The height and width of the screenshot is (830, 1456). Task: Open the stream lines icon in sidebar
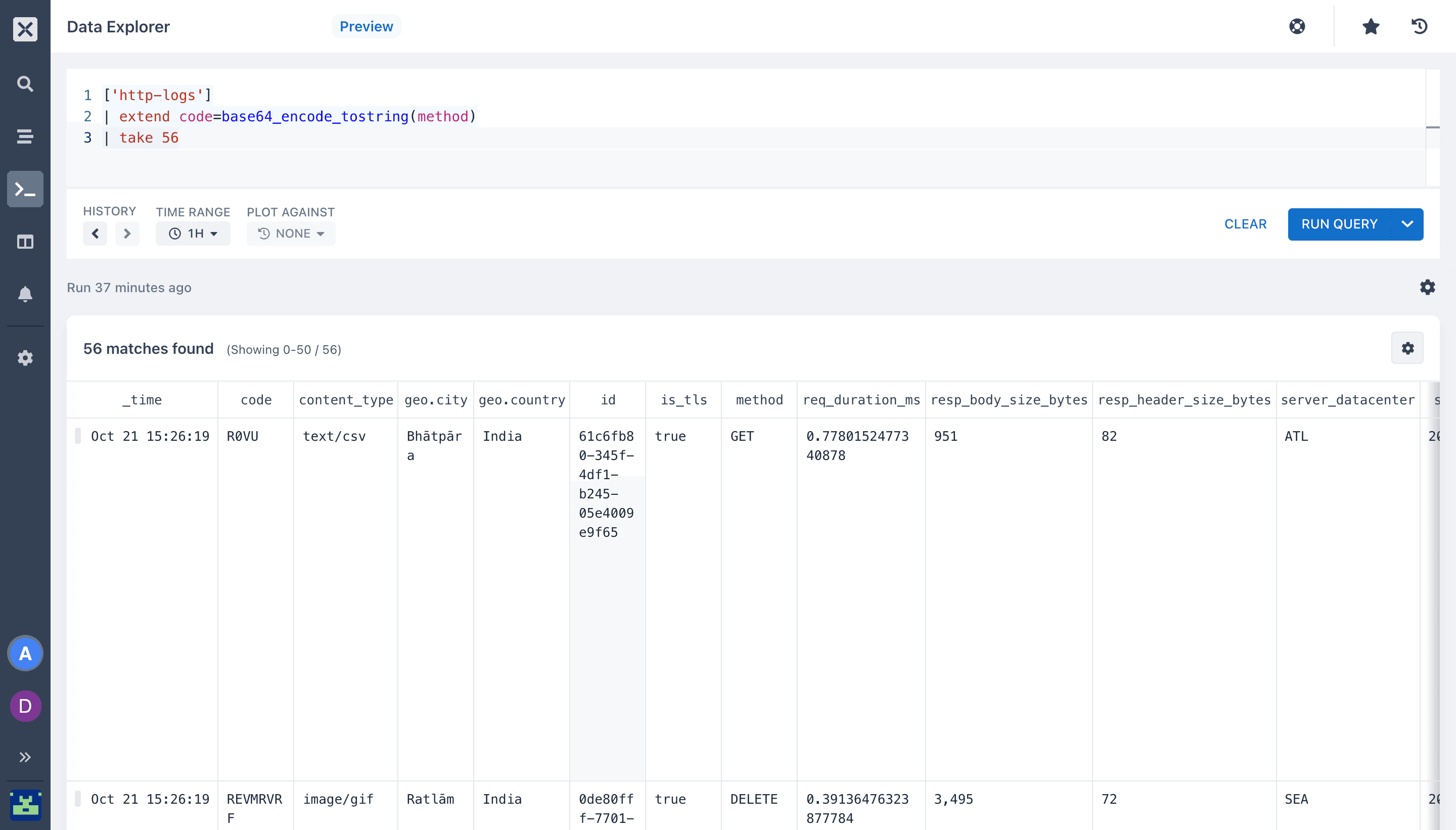[25, 136]
